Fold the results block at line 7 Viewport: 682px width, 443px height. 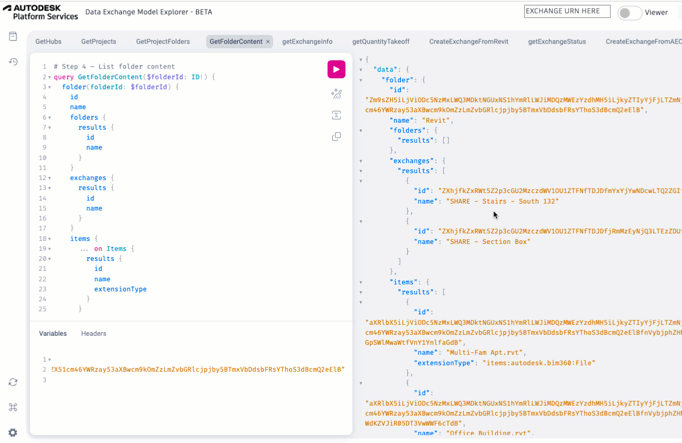point(50,128)
